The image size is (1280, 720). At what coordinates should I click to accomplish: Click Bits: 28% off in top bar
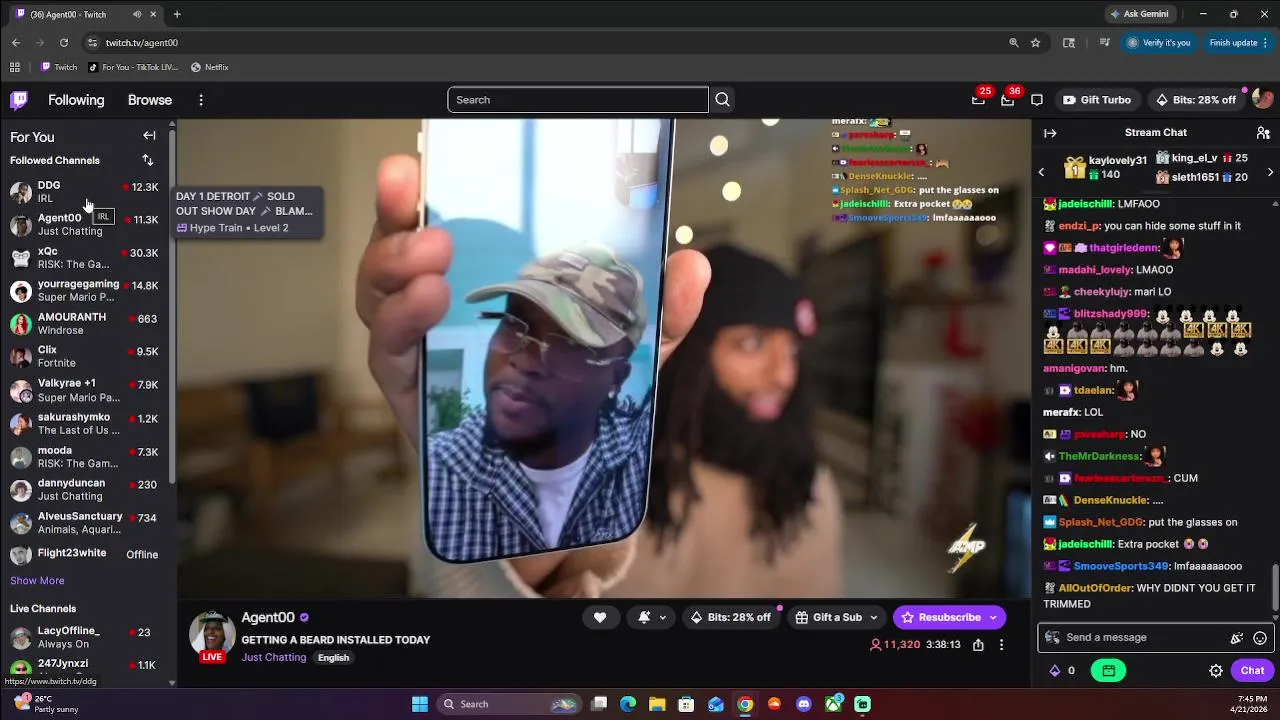pyautogui.click(x=1195, y=100)
